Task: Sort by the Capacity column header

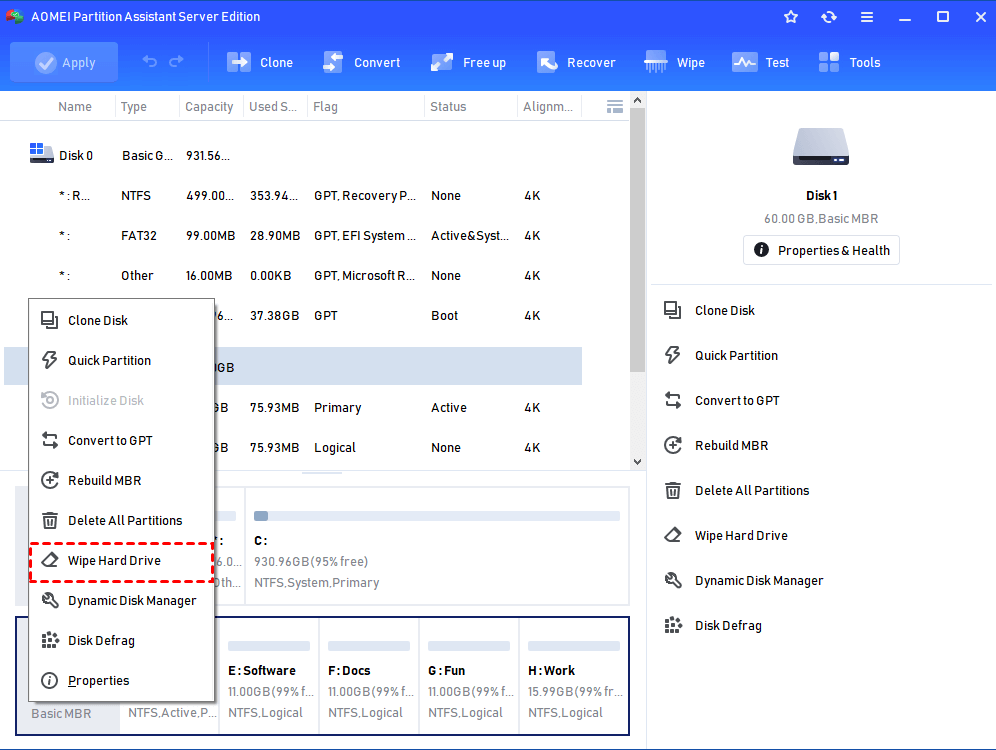Action: coord(209,107)
